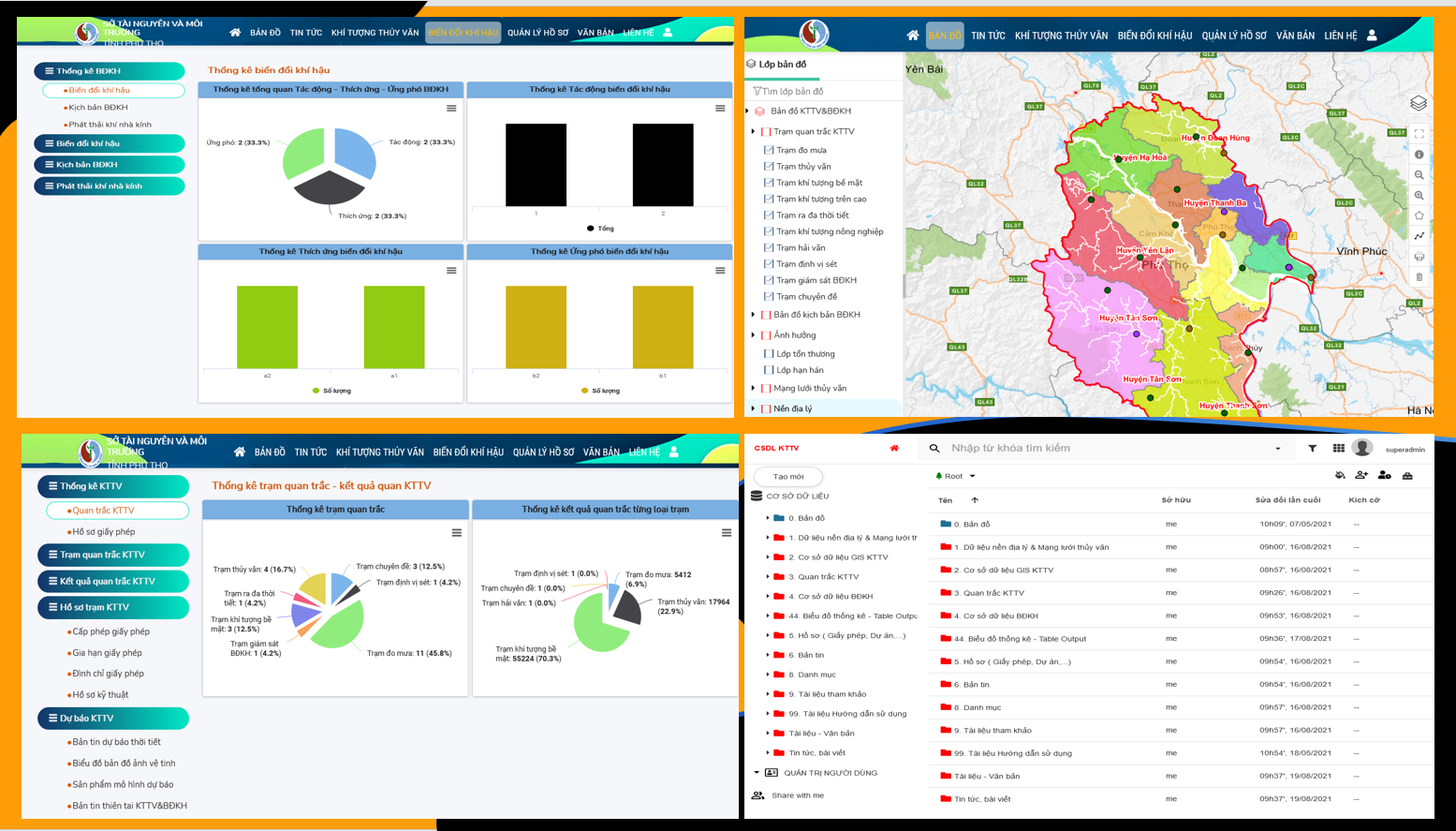This screenshot has width=1456, height=831.
Task: Click the print icon on map toolbar
Action: click(1419, 257)
